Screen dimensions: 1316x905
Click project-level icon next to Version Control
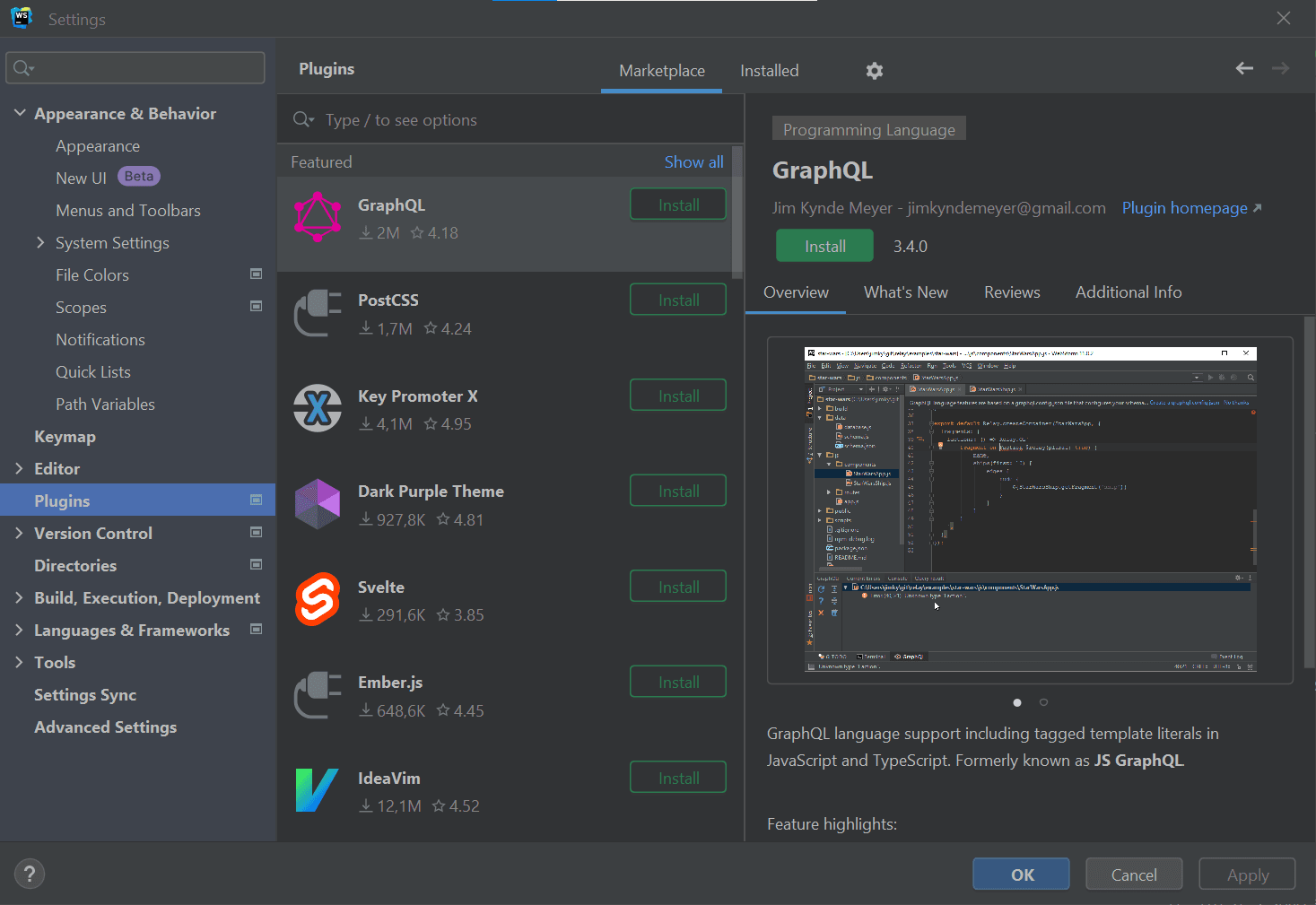[x=256, y=532]
